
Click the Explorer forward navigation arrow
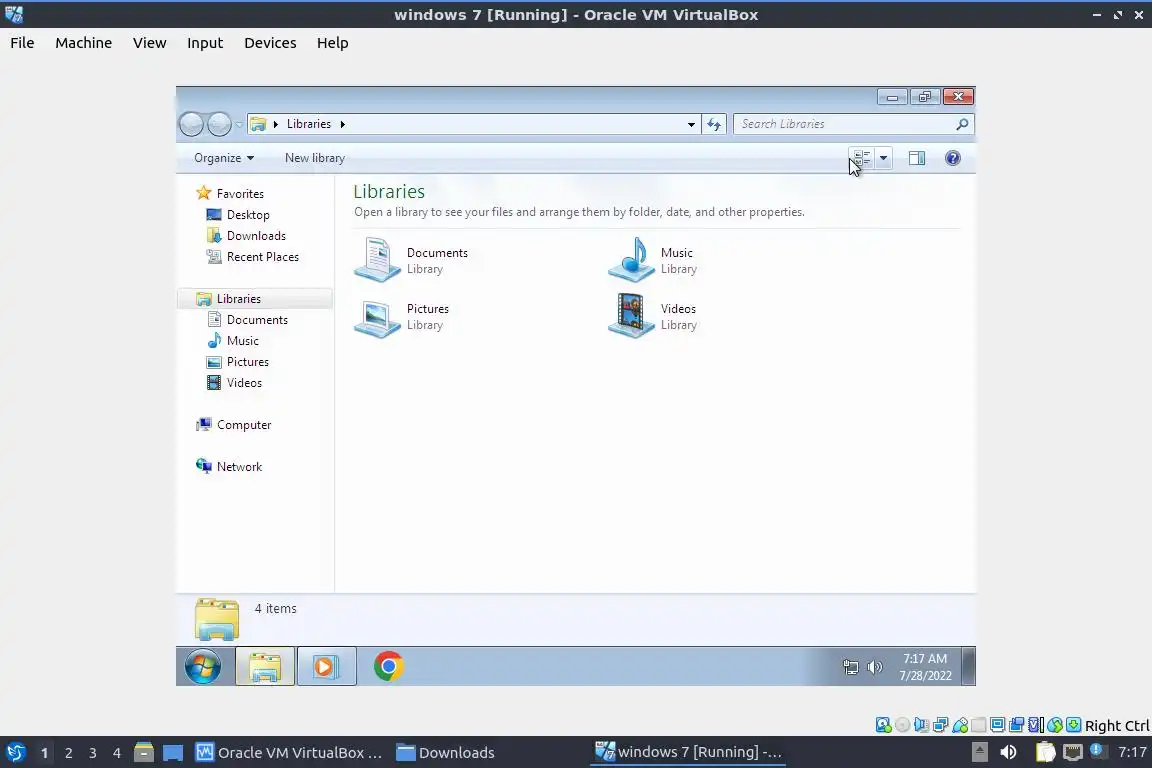click(x=219, y=124)
